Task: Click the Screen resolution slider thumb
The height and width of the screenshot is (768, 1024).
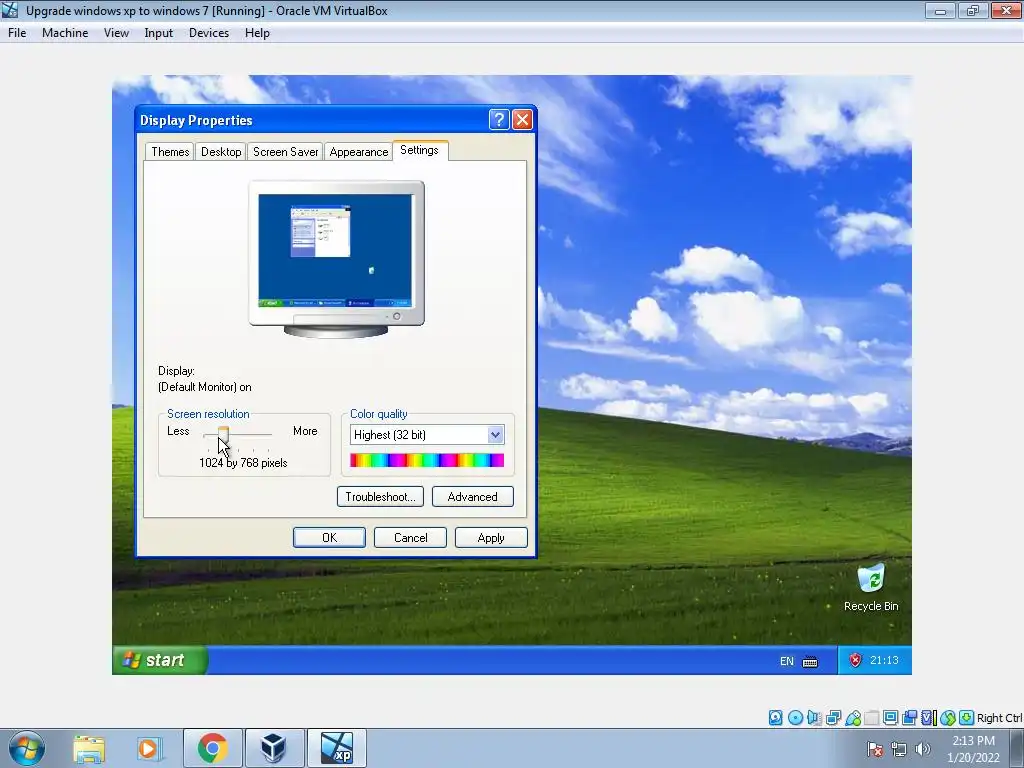Action: [223, 434]
